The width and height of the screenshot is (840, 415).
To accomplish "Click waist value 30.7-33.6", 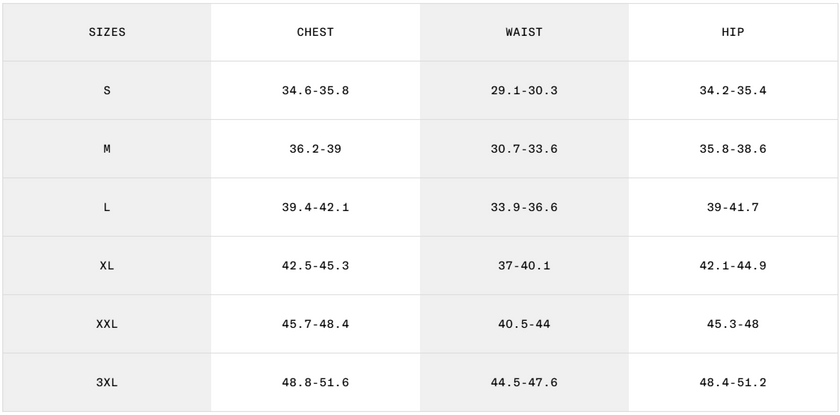I will (524, 149).
